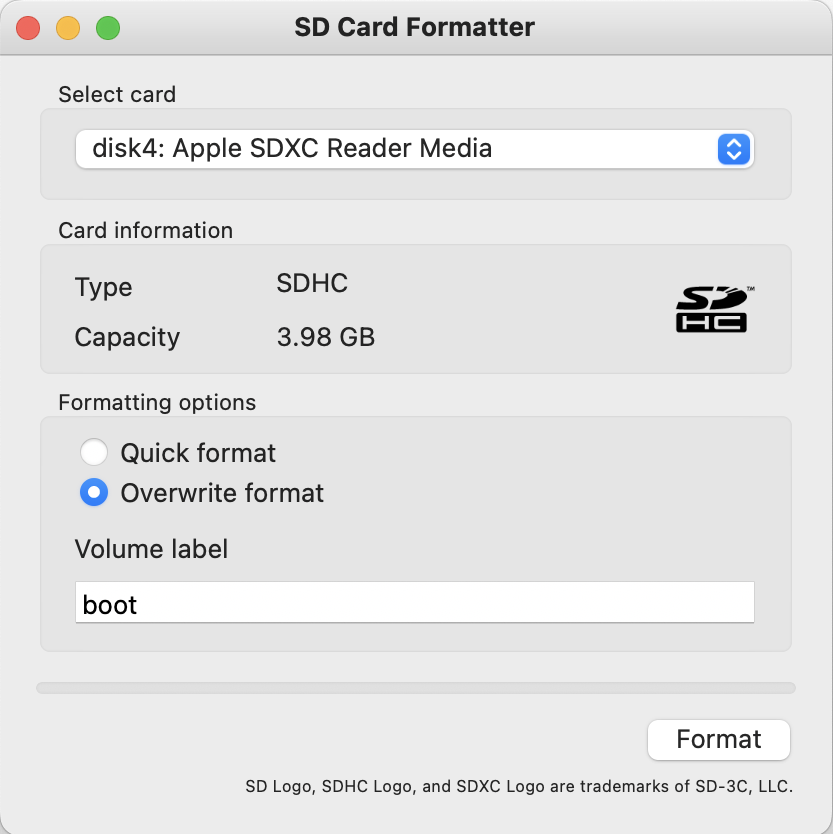Click disk4: Apple SDXC Reader Media
The image size is (833, 834).
tap(292, 148)
